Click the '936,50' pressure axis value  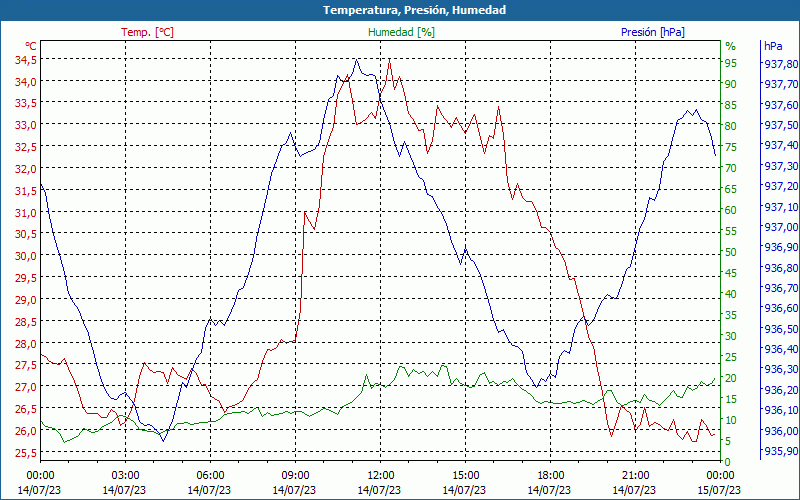click(781, 329)
